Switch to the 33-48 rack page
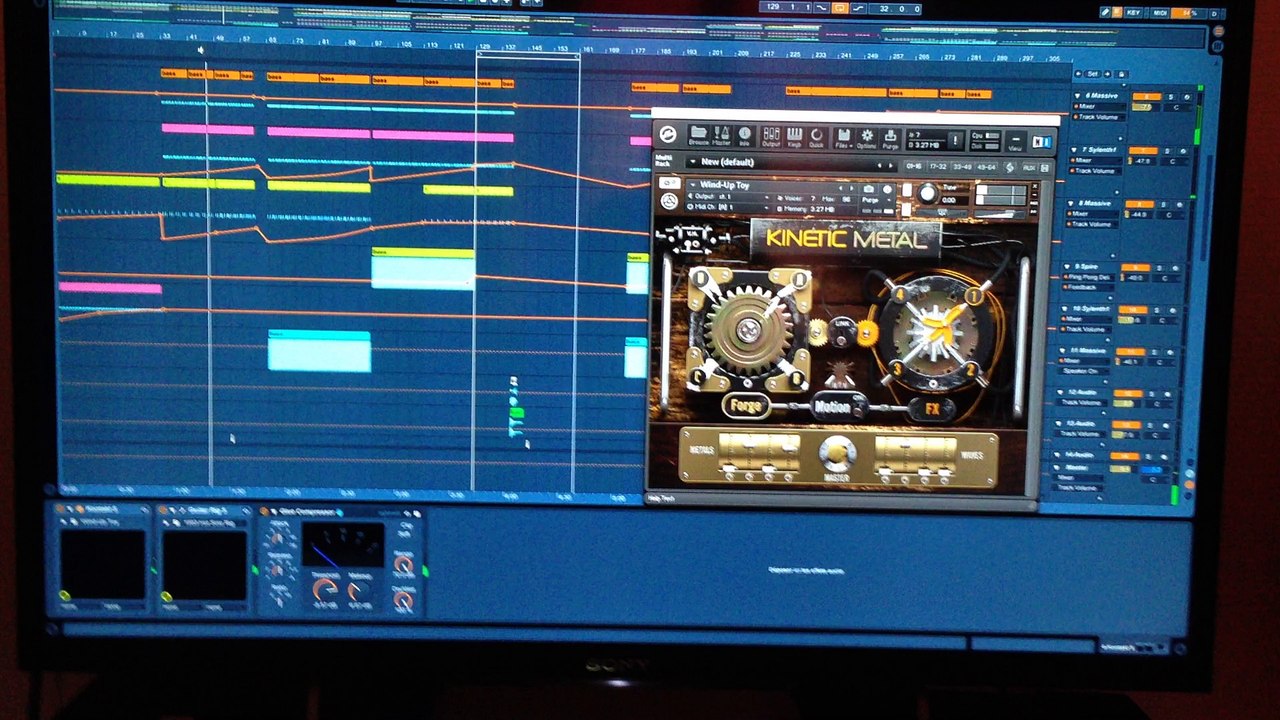 click(x=962, y=167)
